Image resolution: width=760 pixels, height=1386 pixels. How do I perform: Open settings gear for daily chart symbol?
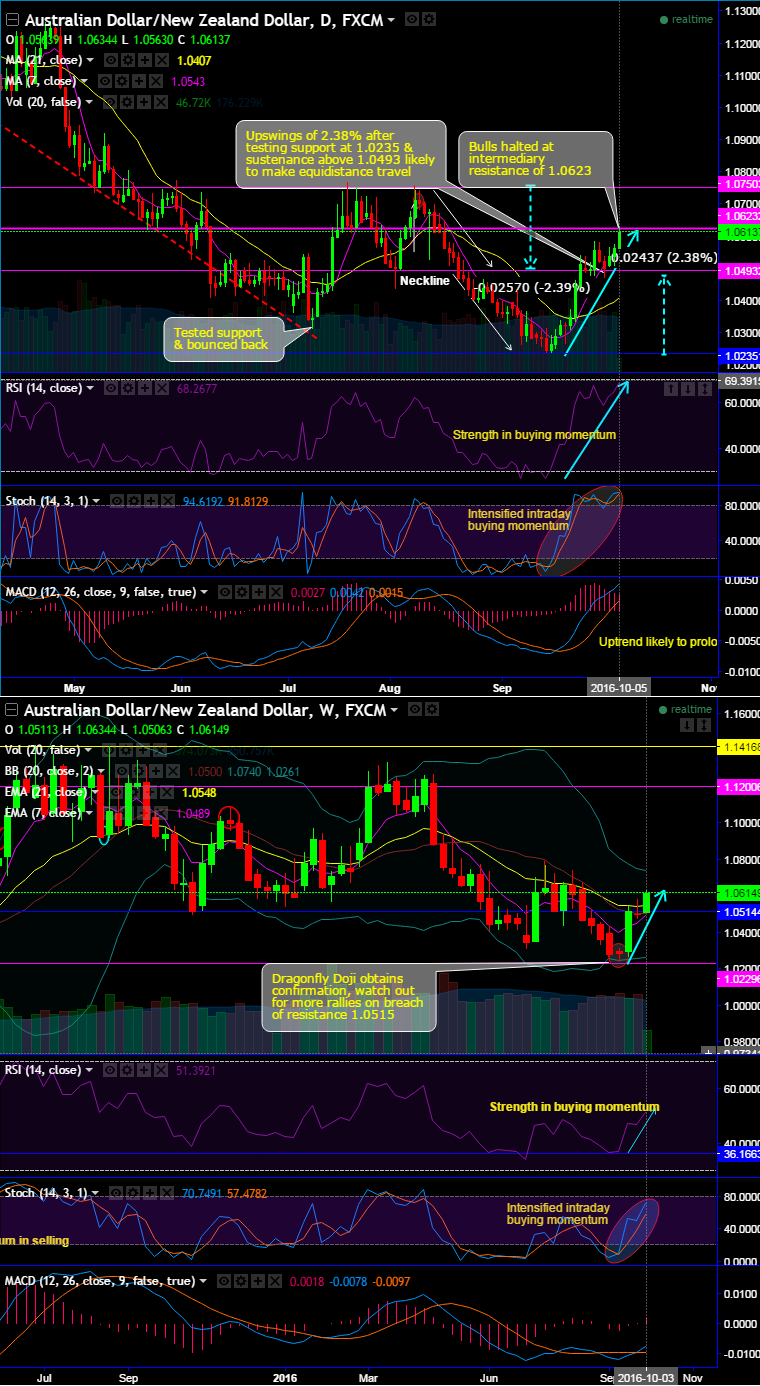(429, 20)
